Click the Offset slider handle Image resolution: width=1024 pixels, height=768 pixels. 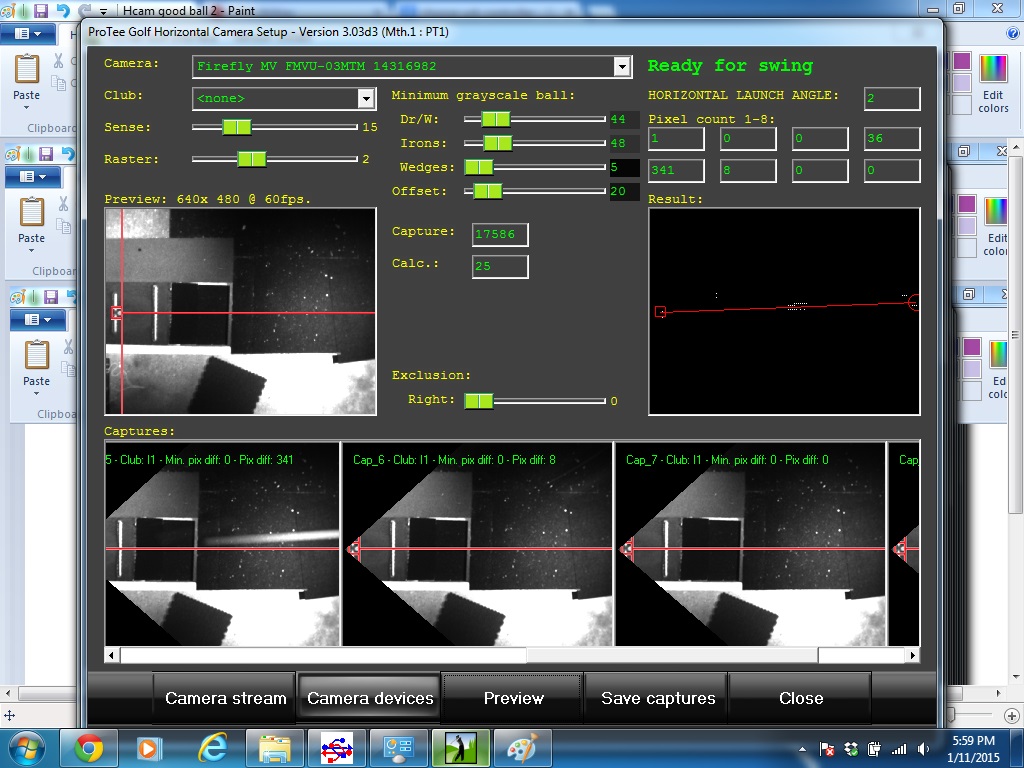(x=488, y=191)
